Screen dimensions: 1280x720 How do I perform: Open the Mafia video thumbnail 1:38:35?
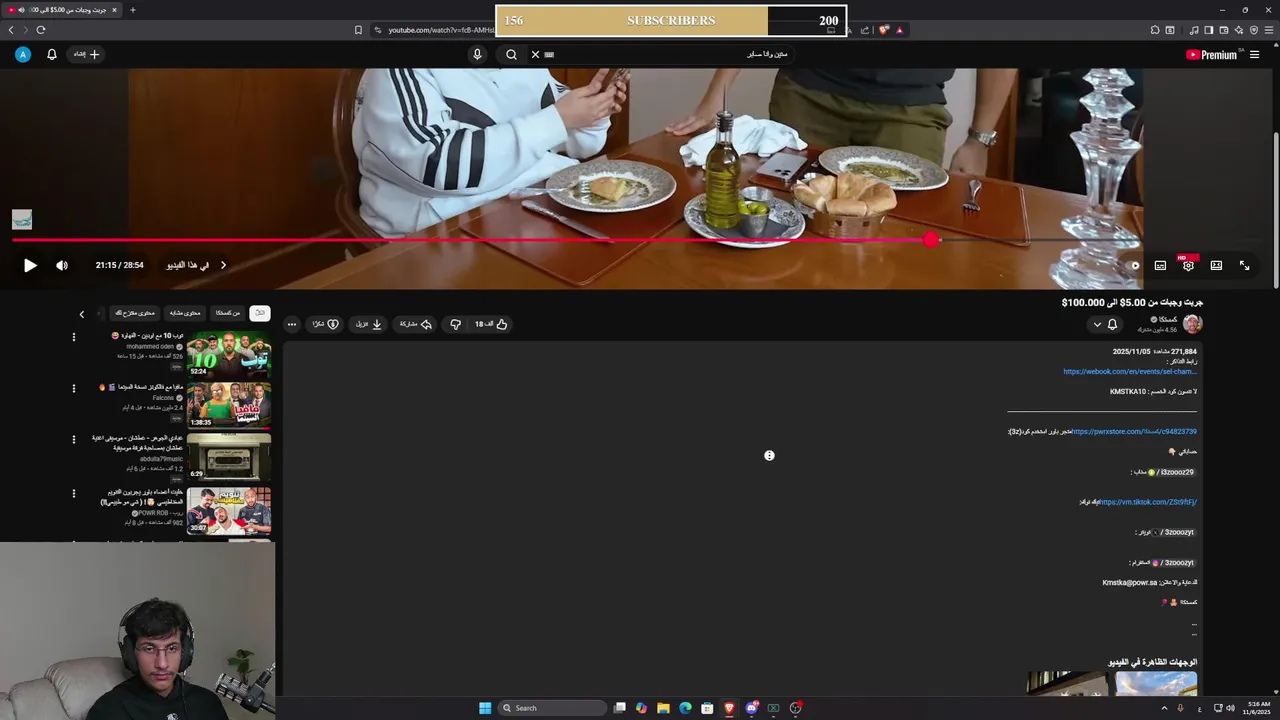pyautogui.click(x=229, y=405)
